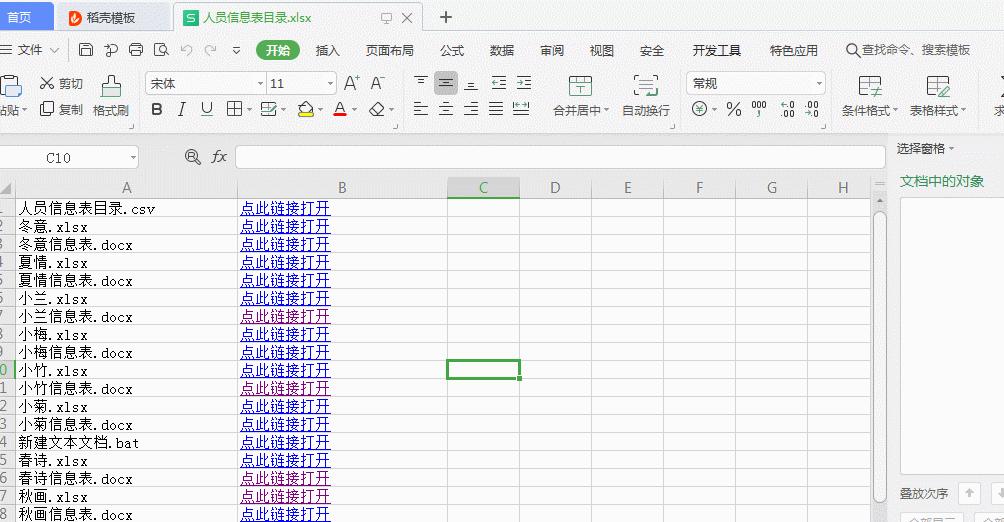Align text right
The width and height of the screenshot is (1004, 522).
471,109
